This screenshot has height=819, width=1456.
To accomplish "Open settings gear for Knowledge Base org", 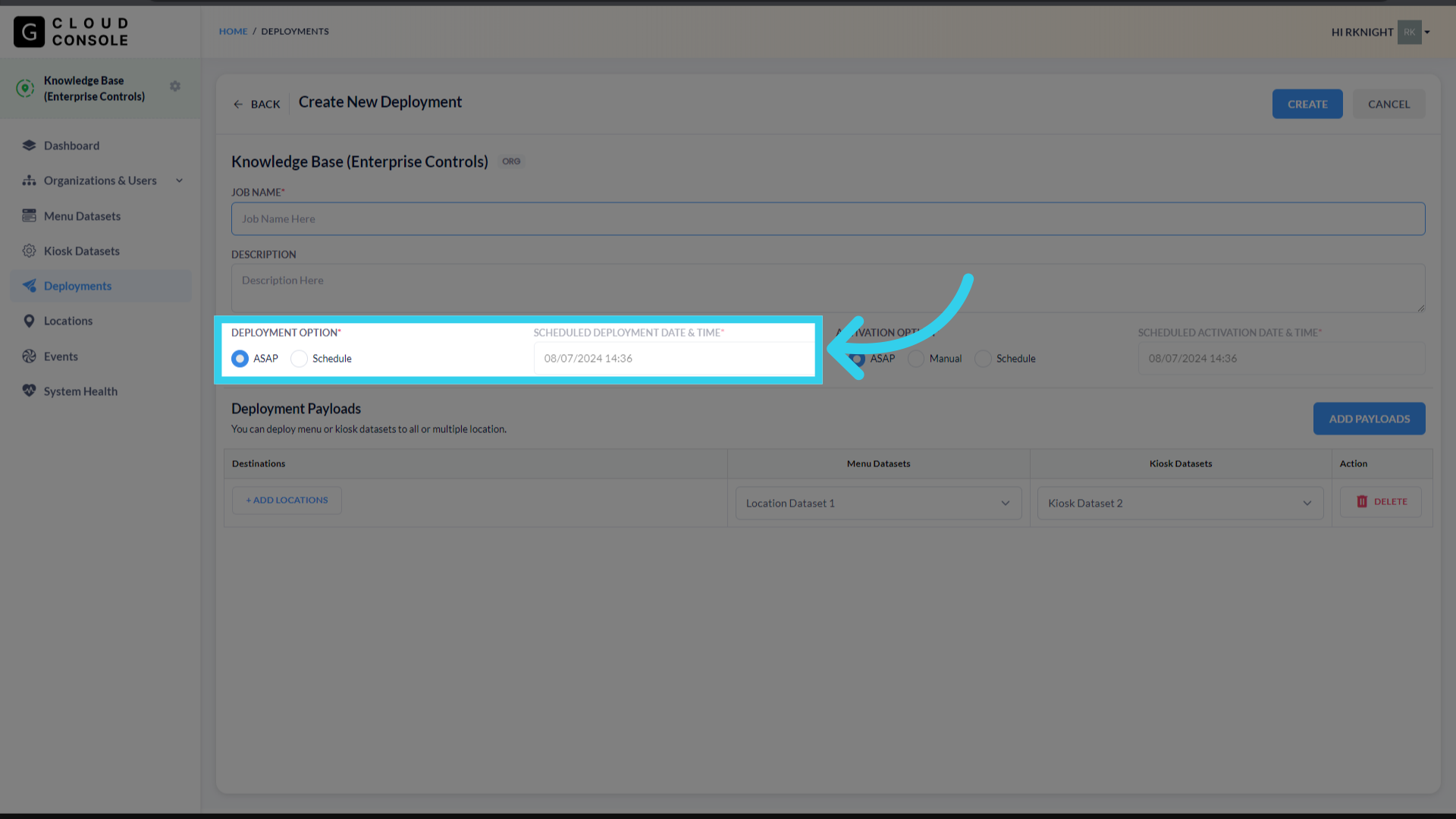I will point(175,86).
